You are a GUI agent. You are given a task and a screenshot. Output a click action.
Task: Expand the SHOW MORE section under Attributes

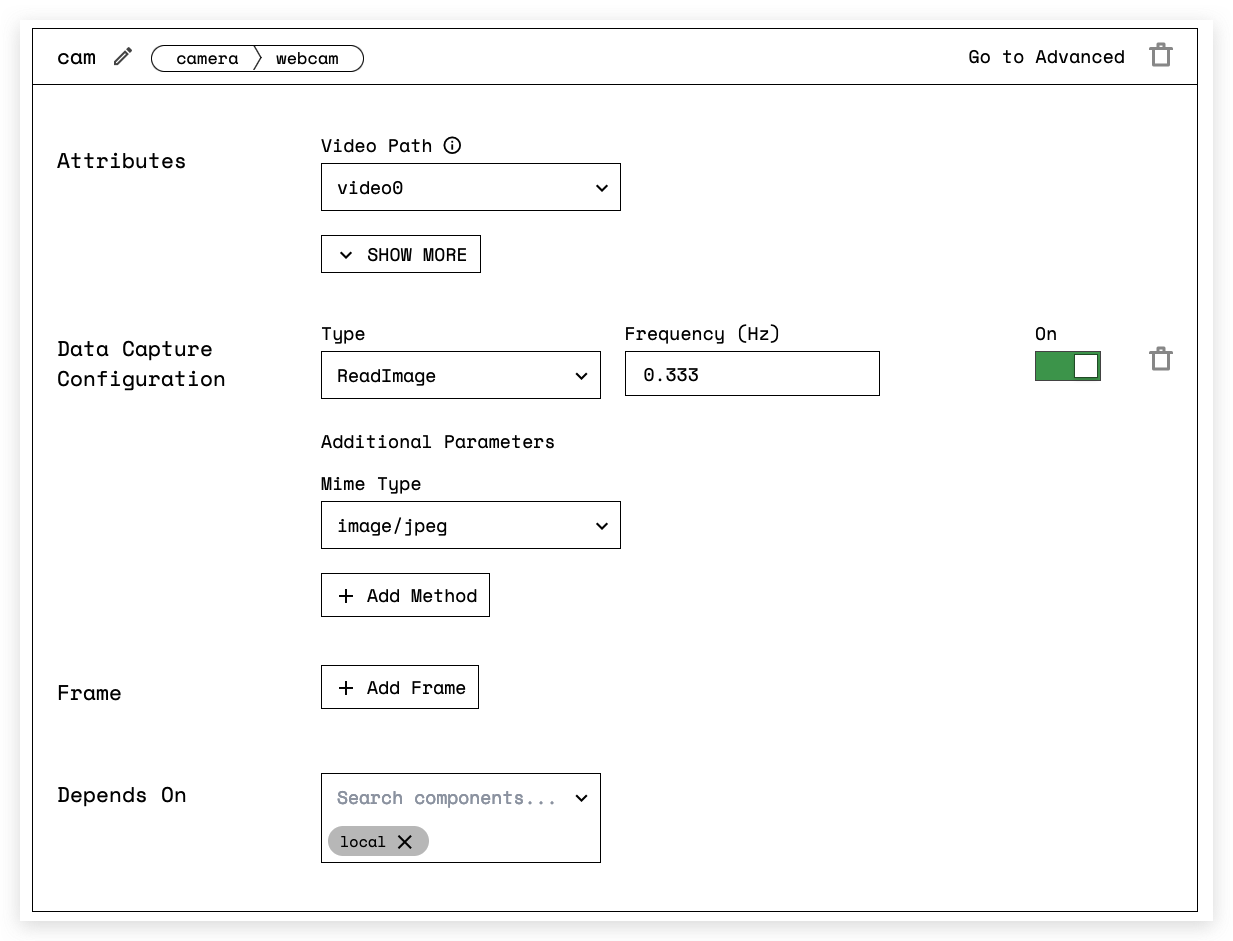tap(400, 253)
